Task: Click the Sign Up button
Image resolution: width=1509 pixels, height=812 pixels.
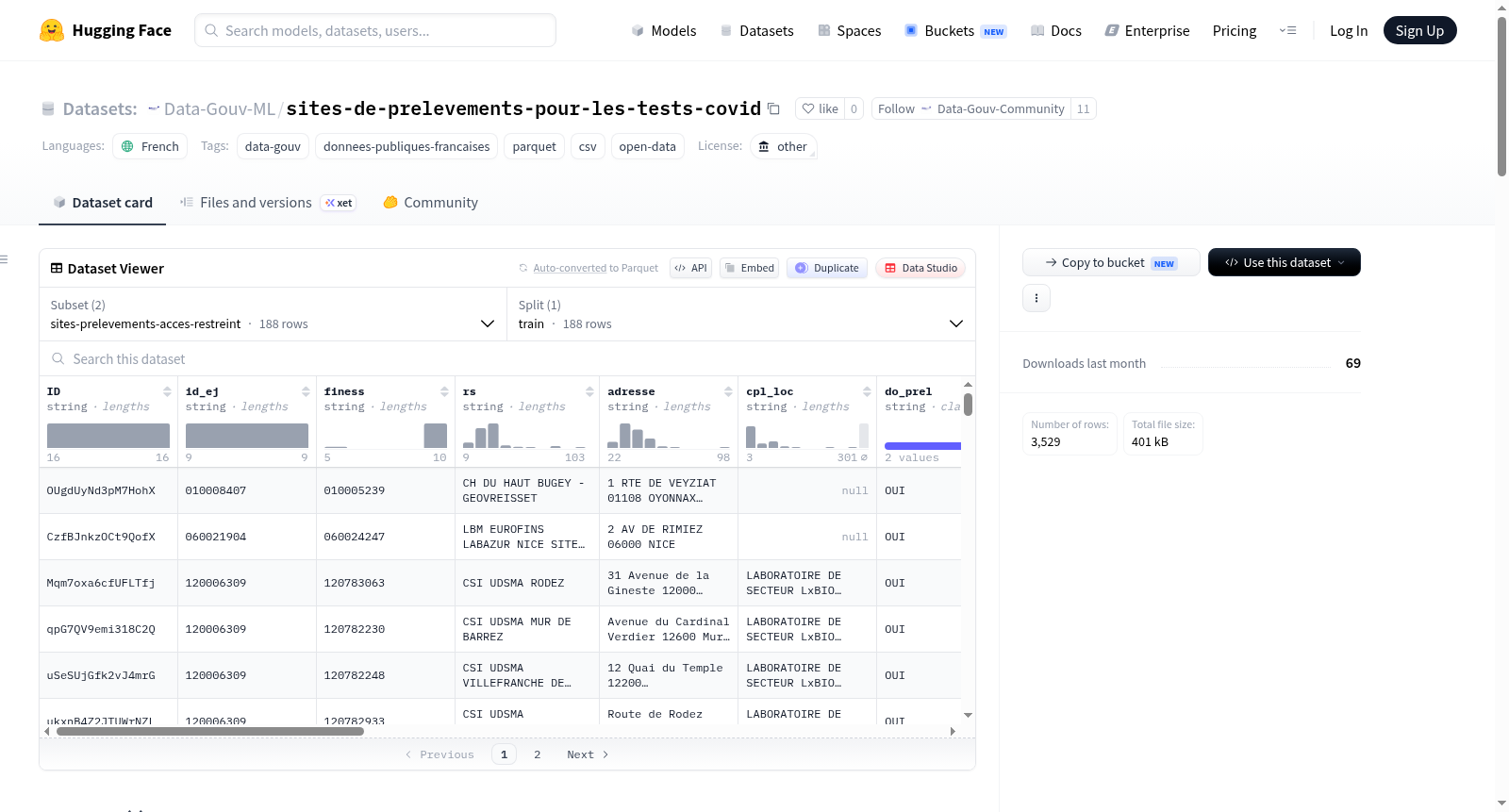Action: tap(1419, 30)
